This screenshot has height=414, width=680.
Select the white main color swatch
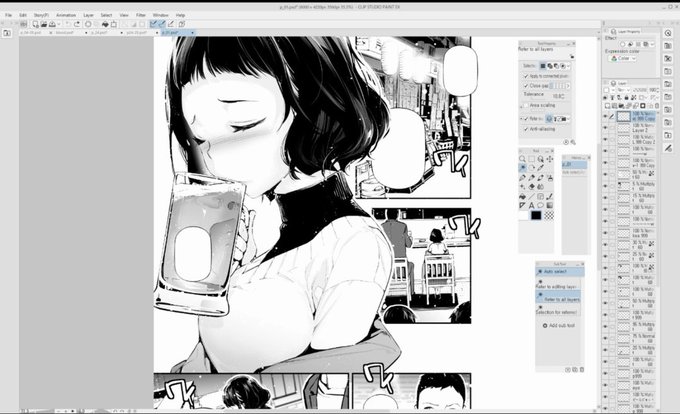pos(523,215)
